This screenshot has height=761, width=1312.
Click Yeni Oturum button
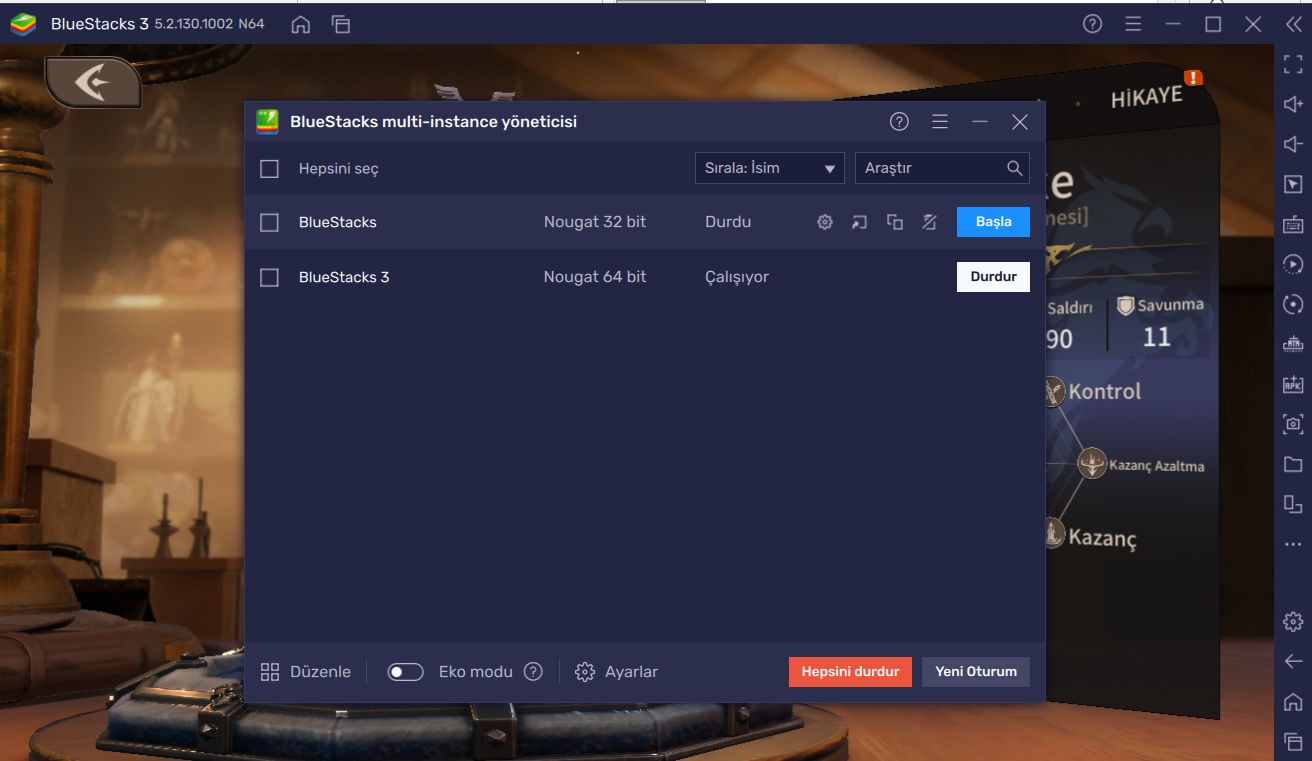[x=976, y=672]
